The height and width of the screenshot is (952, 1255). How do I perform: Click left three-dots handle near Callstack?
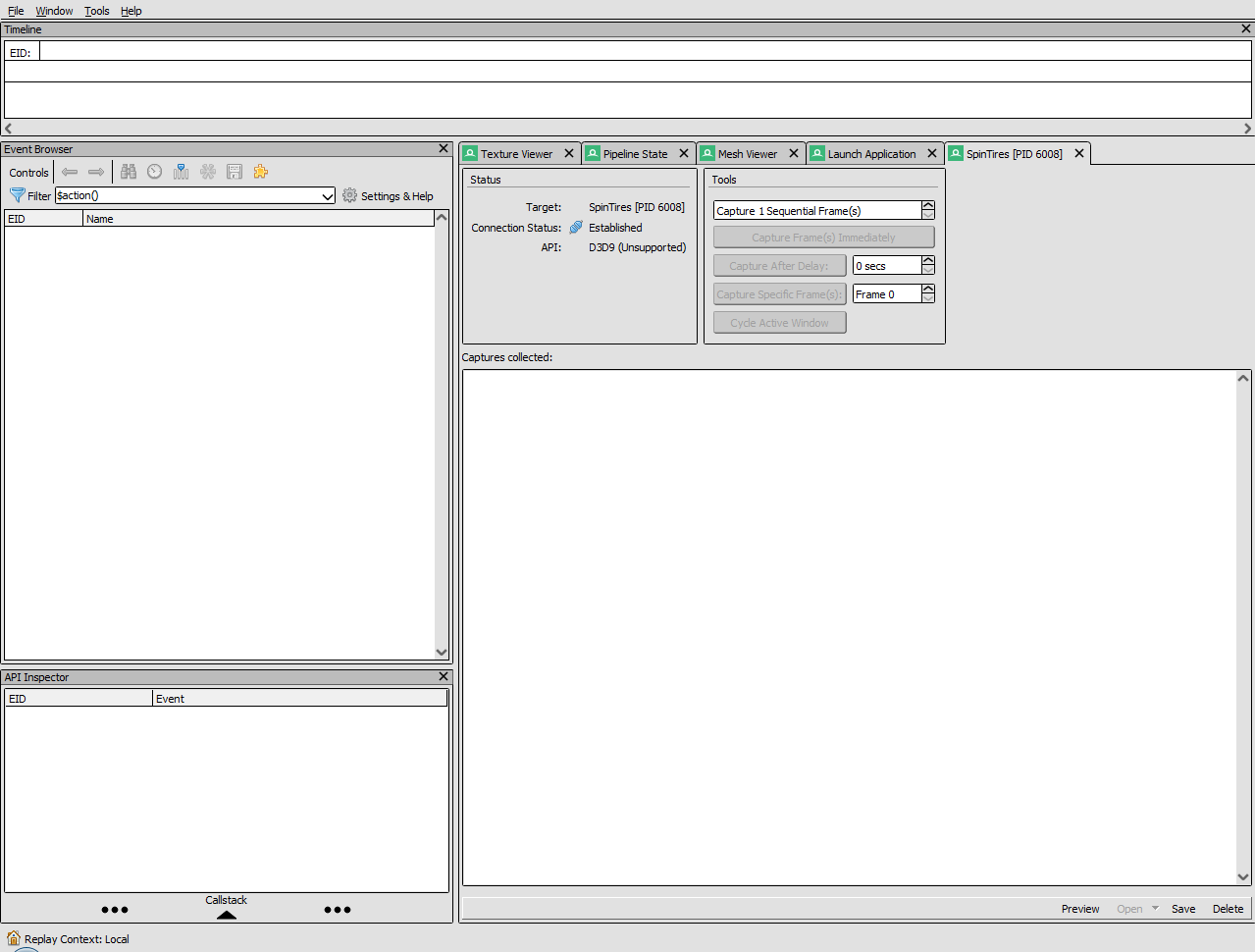tap(115, 910)
